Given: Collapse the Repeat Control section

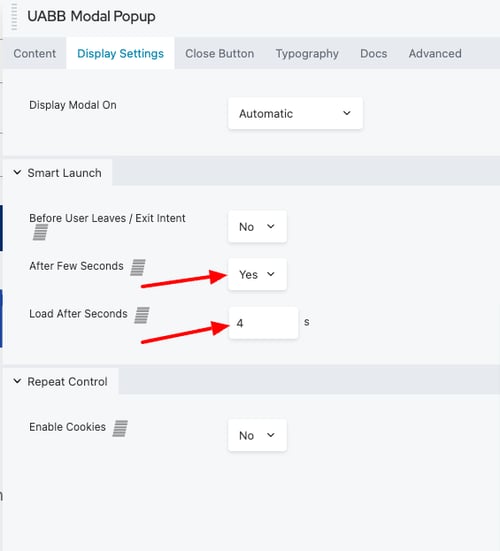Looking at the screenshot, I should 17,381.
